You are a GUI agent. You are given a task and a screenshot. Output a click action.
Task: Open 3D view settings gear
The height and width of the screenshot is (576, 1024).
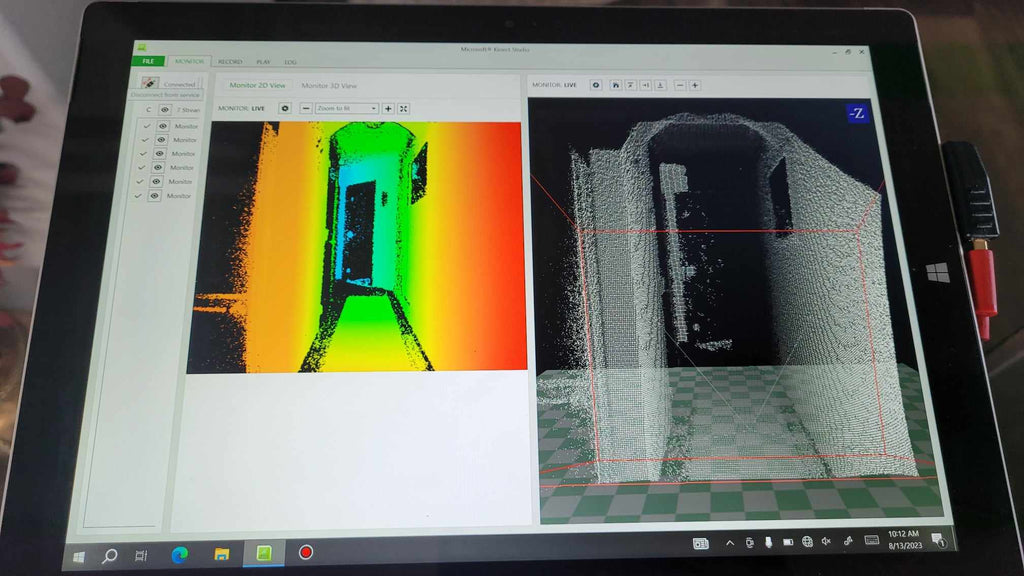coord(596,85)
